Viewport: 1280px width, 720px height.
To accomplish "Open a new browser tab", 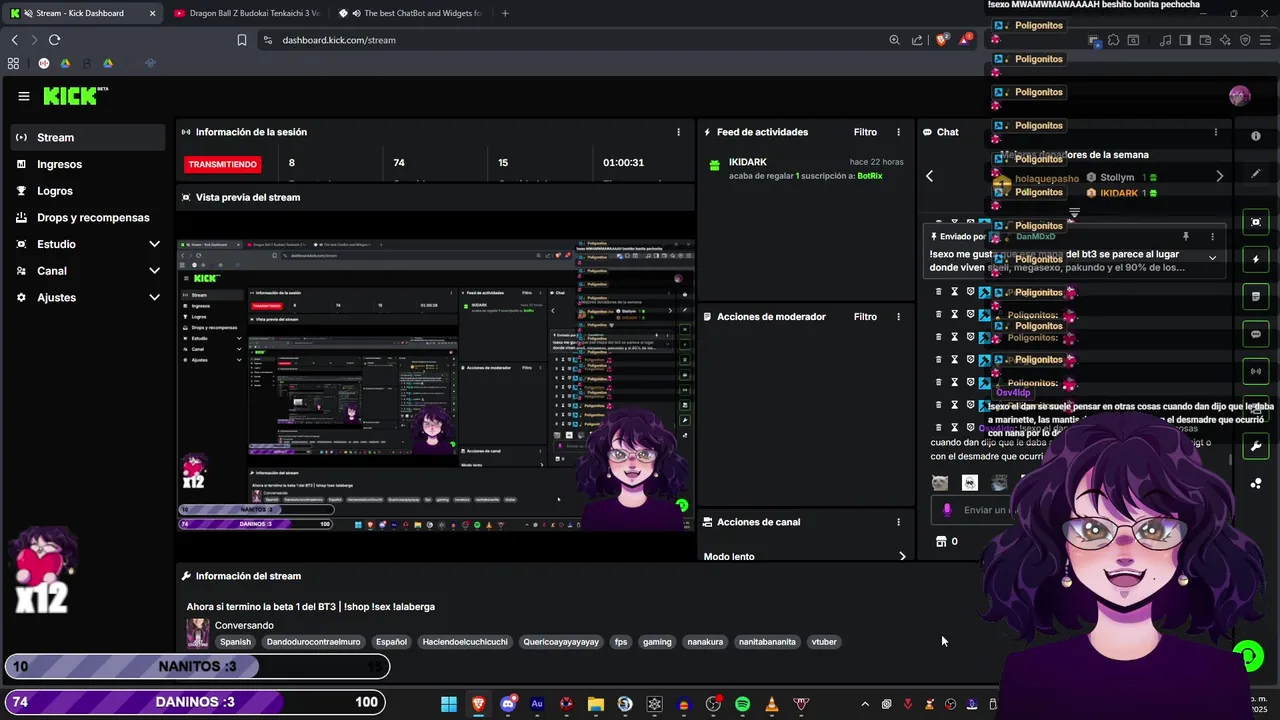I will coord(505,13).
